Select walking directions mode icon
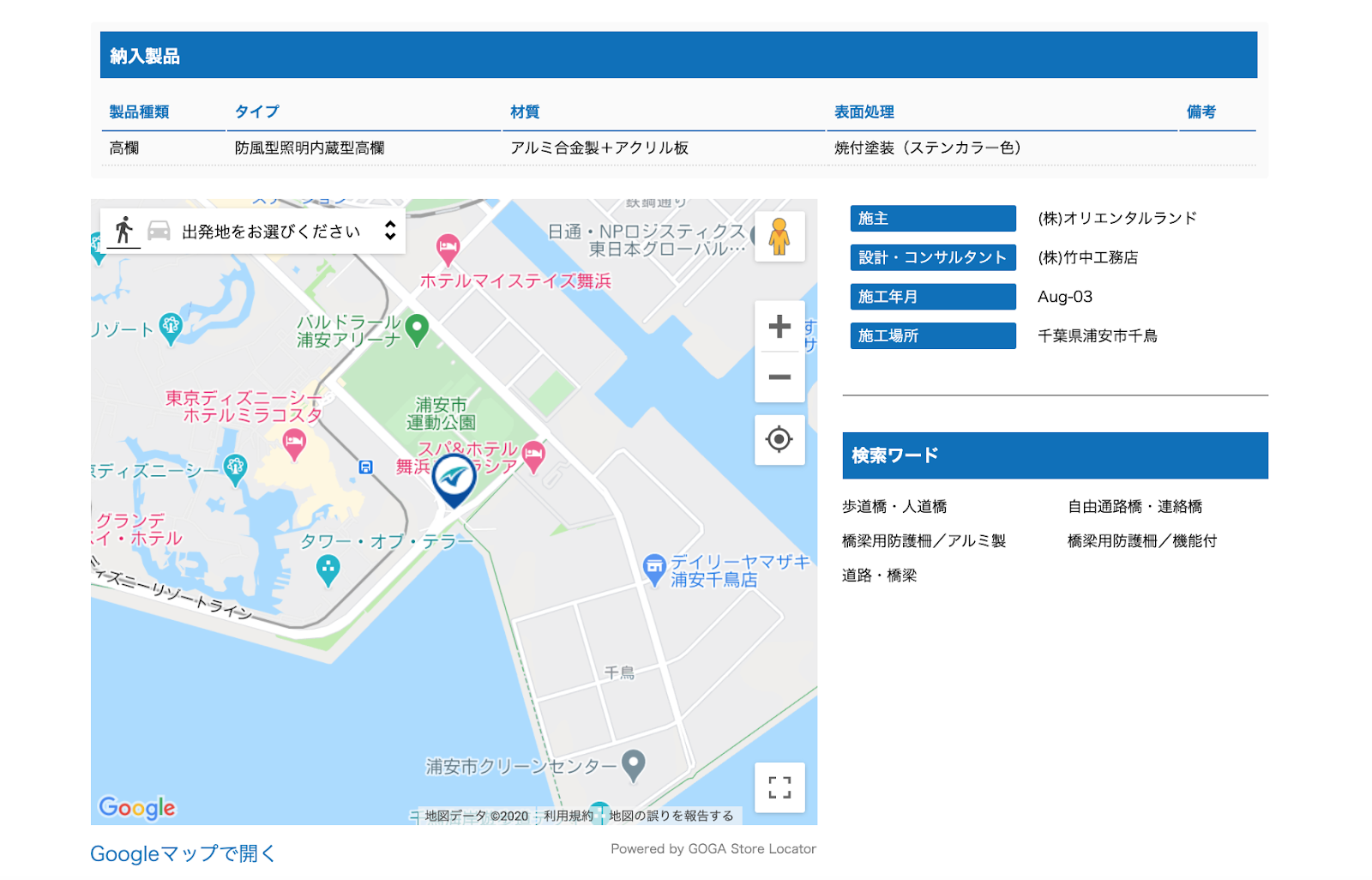1372x880 pixels. pyautogui.click(x=124, y=231)
